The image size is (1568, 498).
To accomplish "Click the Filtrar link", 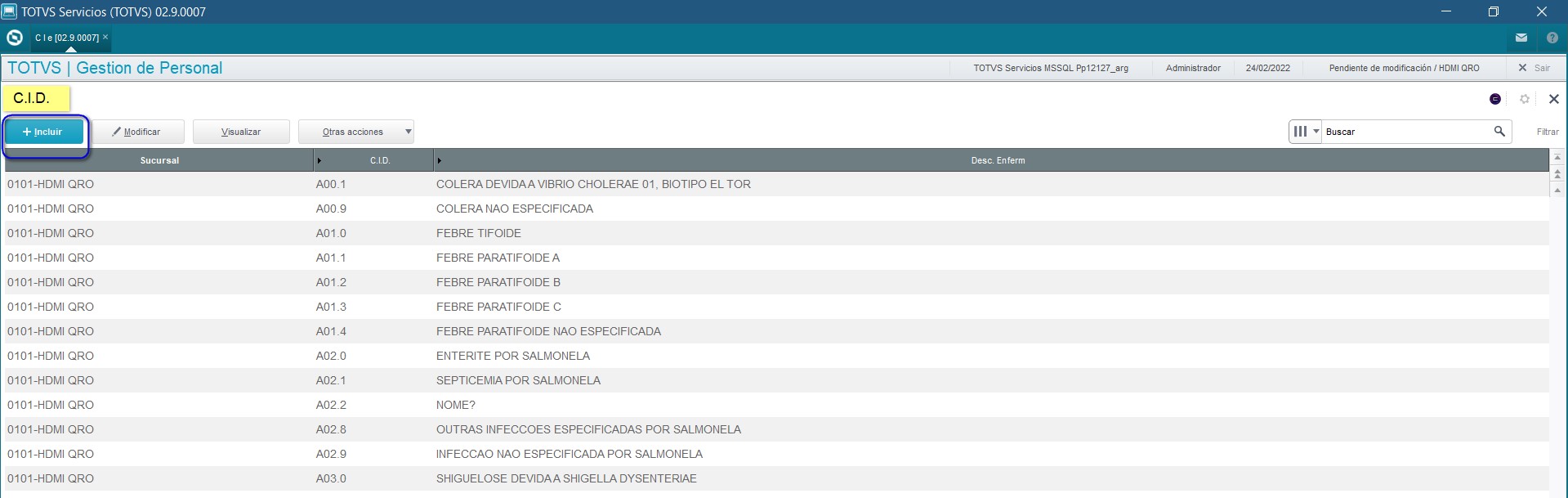I will point(1548,132).
